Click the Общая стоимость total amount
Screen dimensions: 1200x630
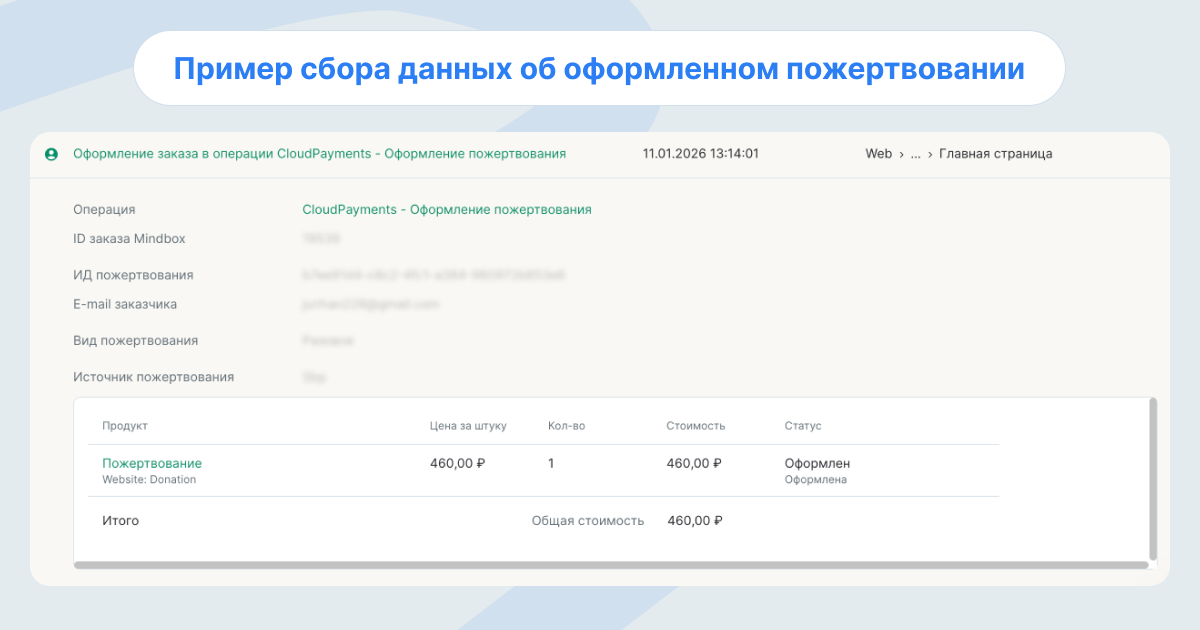pos(694,521)
